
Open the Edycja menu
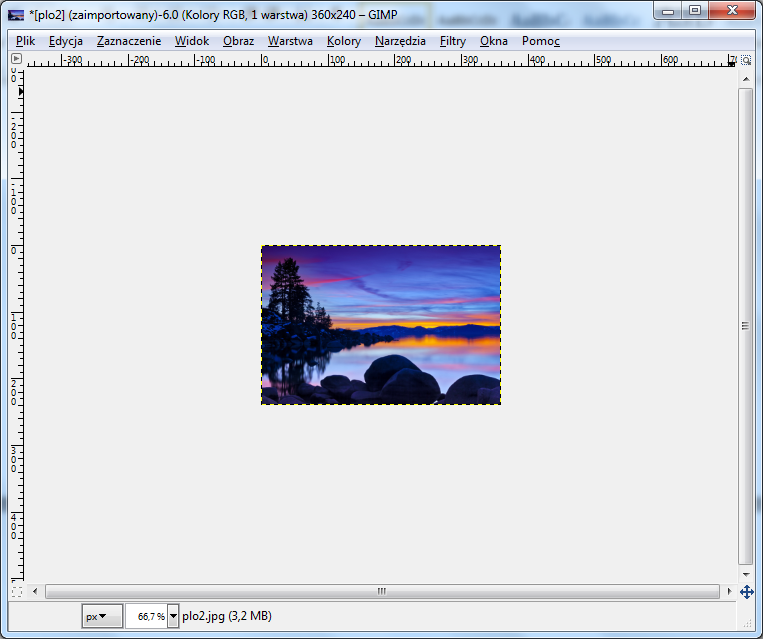pyautogui.click(x=66, y=41)
